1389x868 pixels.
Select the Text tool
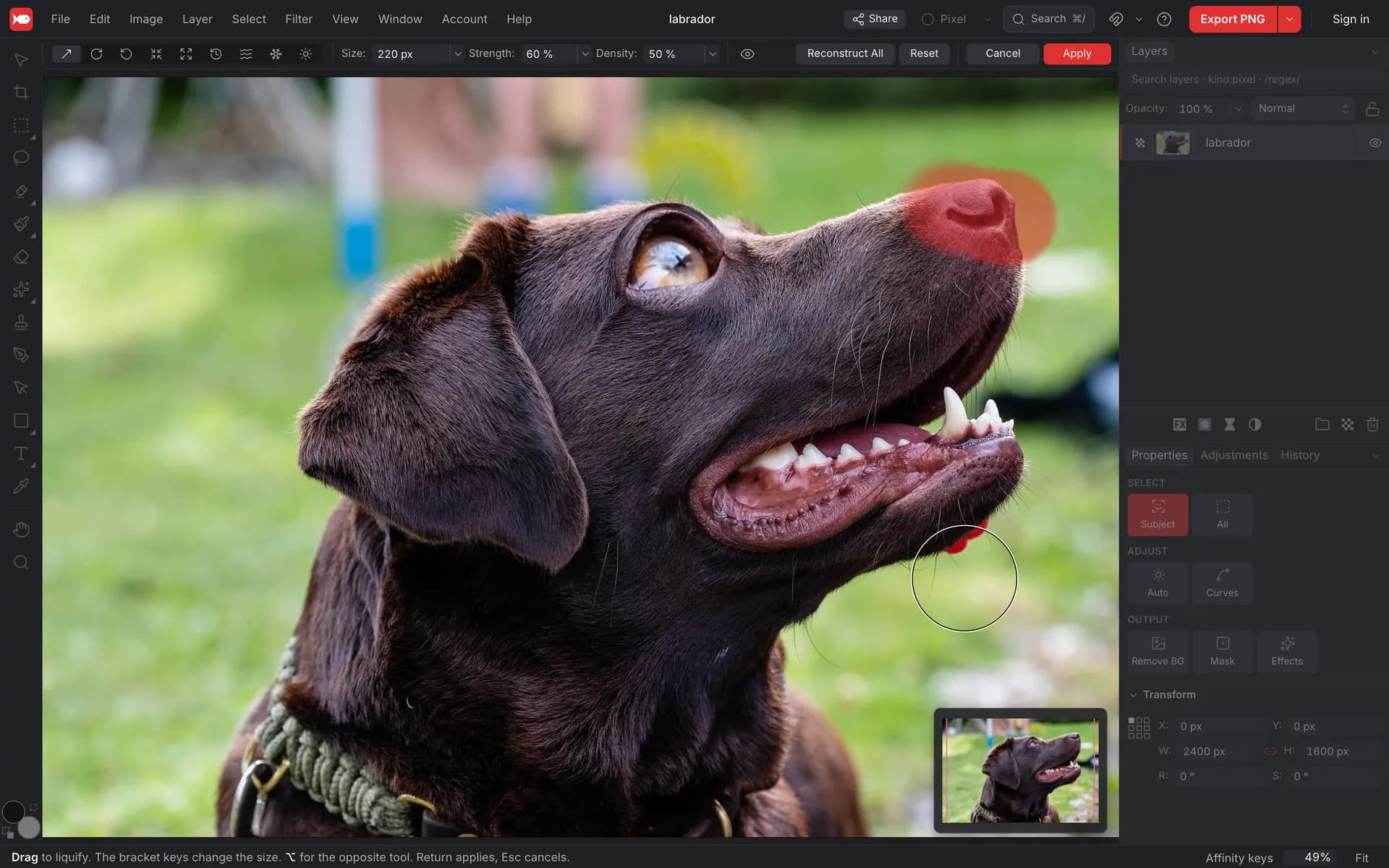21,454
